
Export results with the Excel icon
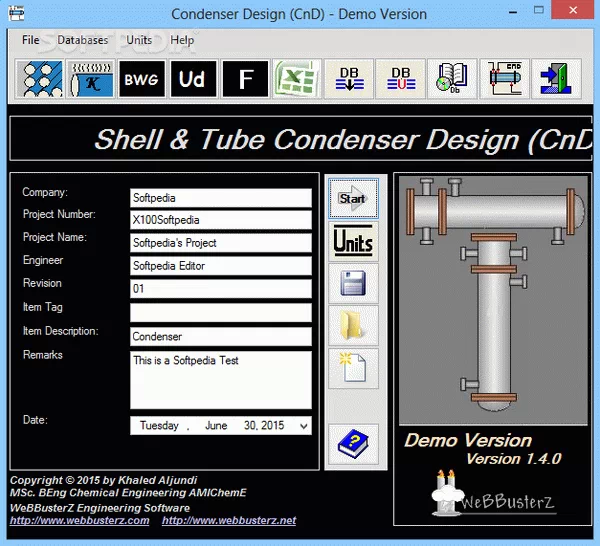[297, 79]
